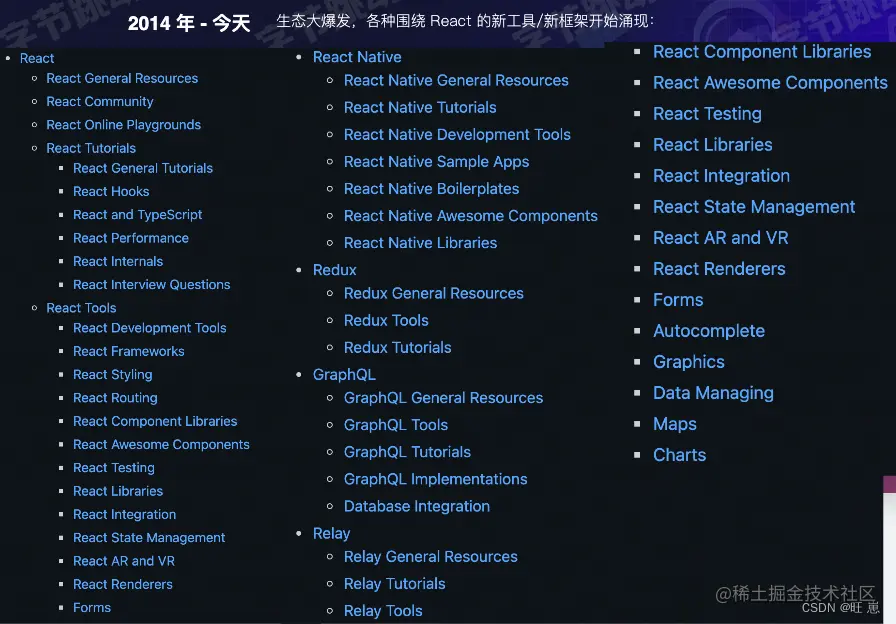Select React Native Development Tools
The height and width of the screenshot is (624, 896).
coord(457,135)
